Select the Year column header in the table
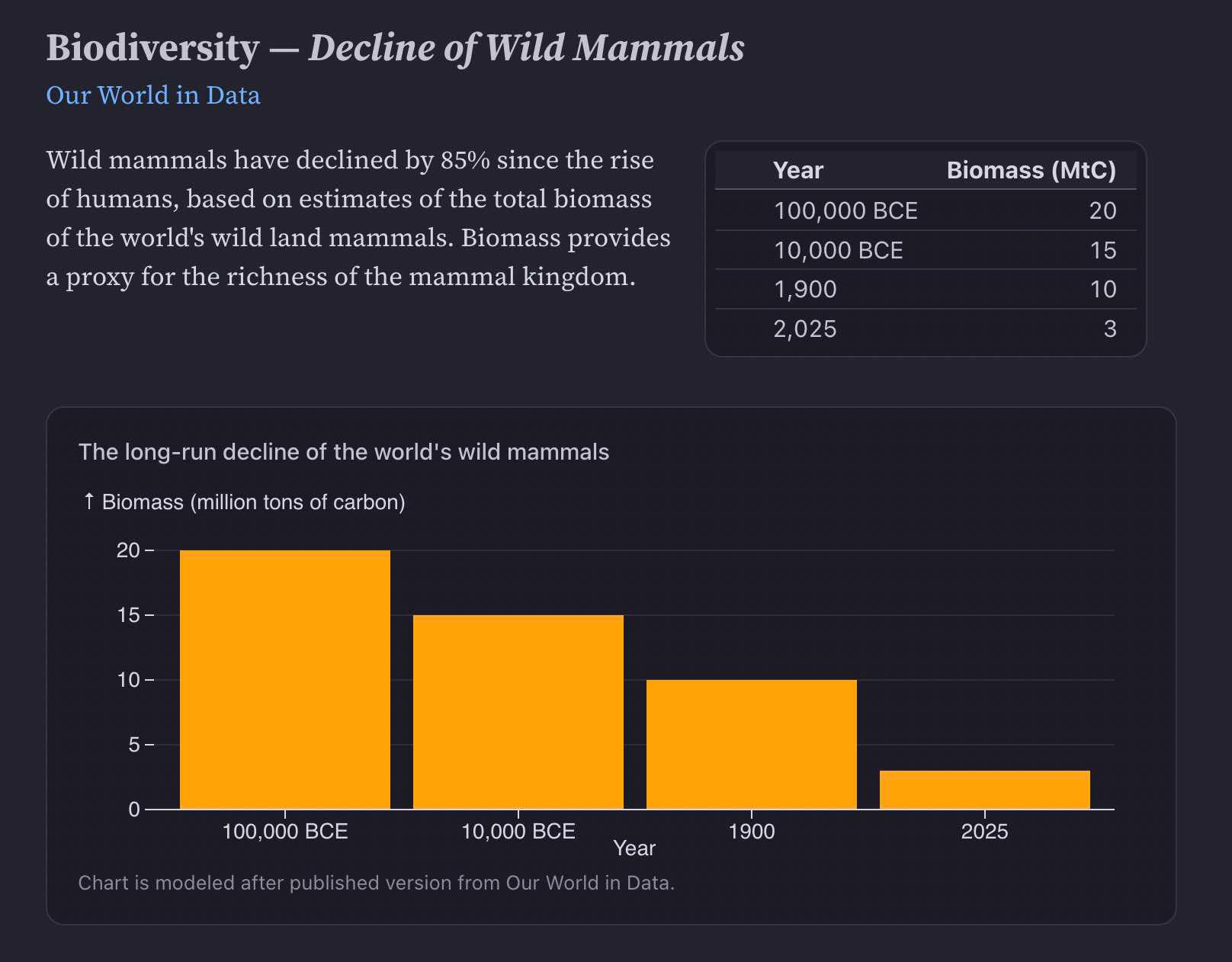Image resolution: width=1232 pixels, height=962 pixels. (797, 170)
